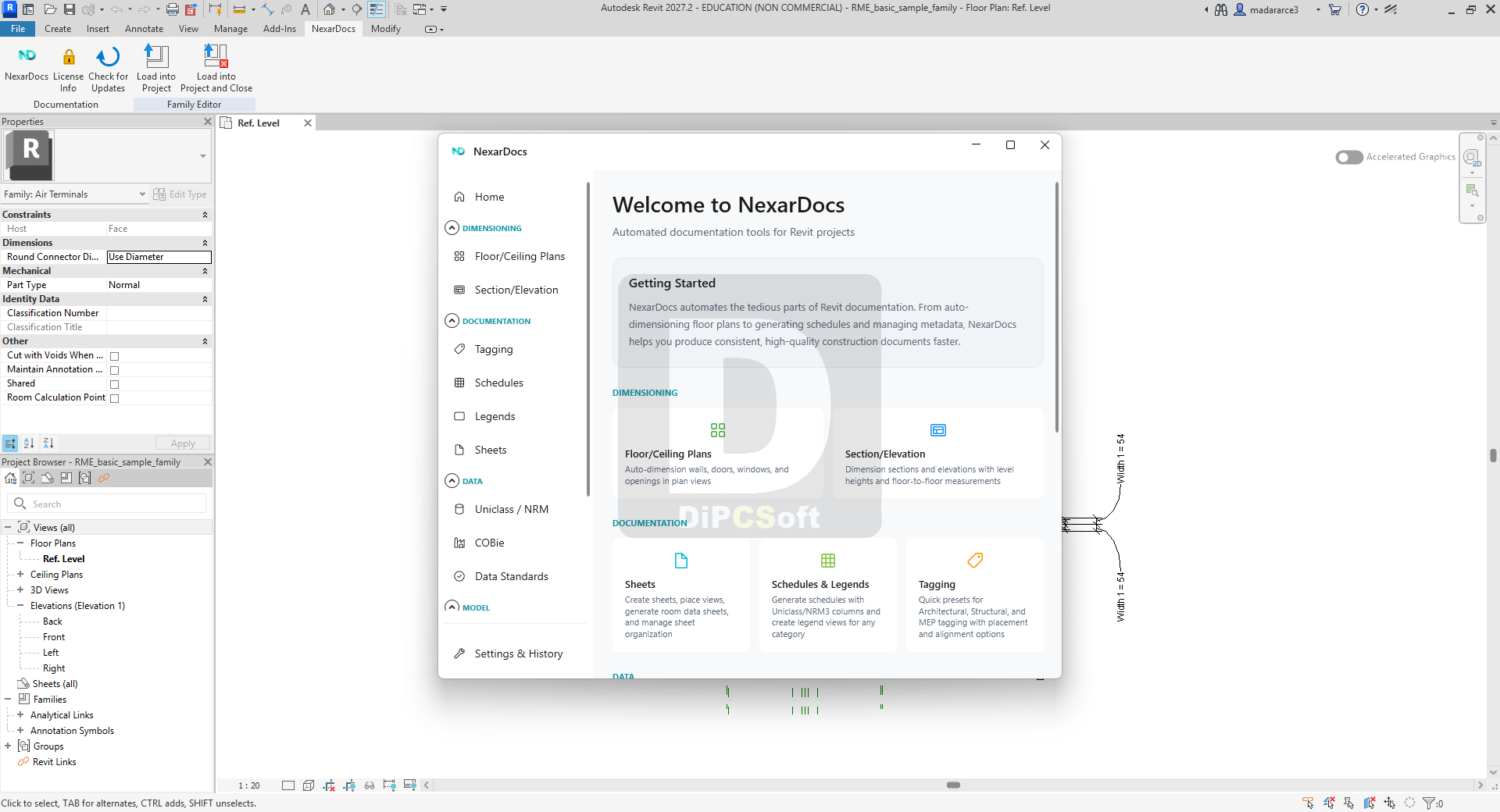Toggle Accelerated Graphics switch
The image size is (1500, 812).
(x=1348, y=157)
